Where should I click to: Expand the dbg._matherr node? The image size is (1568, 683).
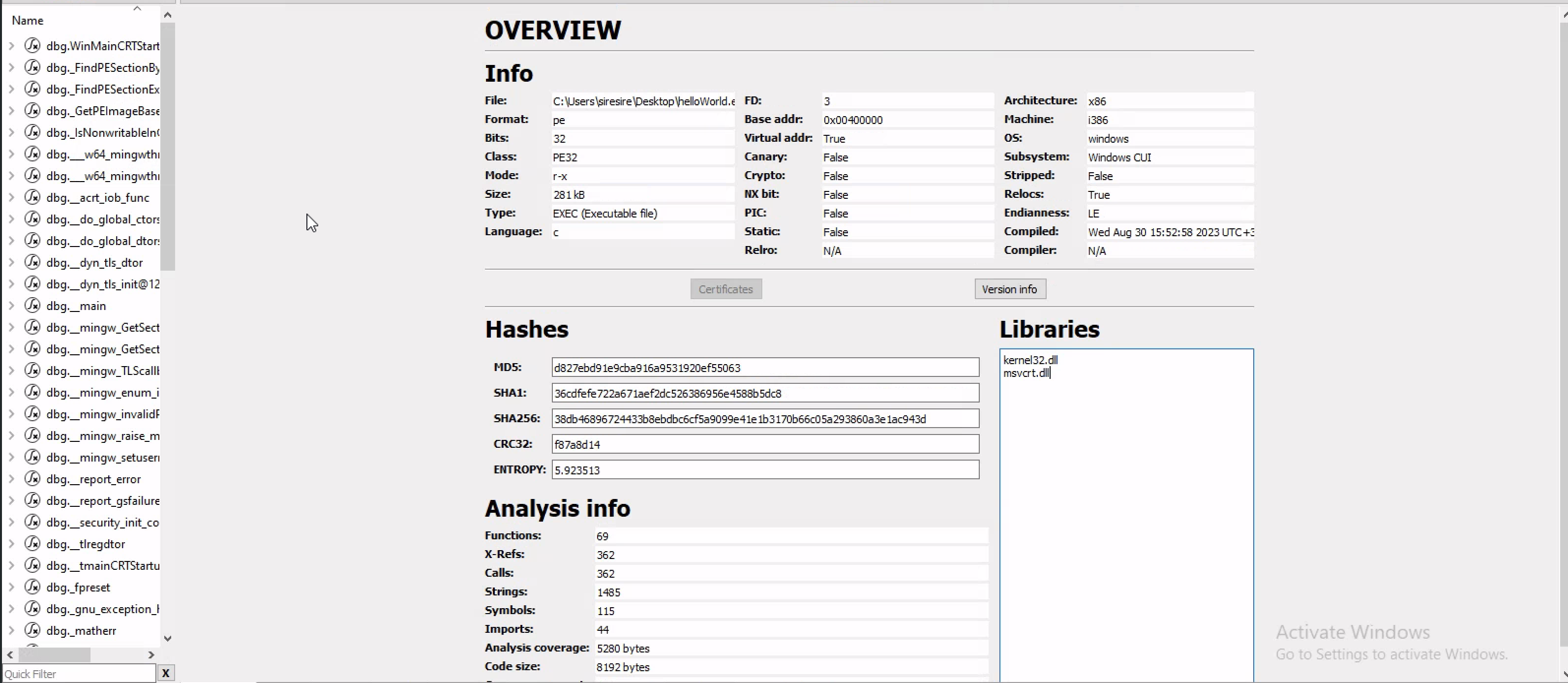tap(11, 630)
